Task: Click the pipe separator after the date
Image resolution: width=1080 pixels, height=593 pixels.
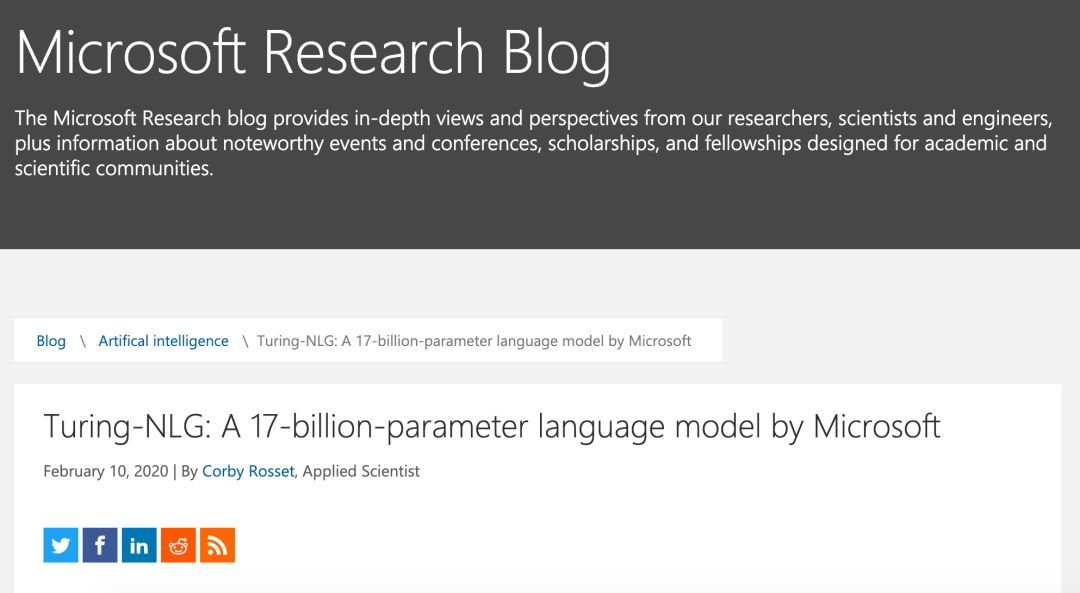Action: click(x=175, y=471)
